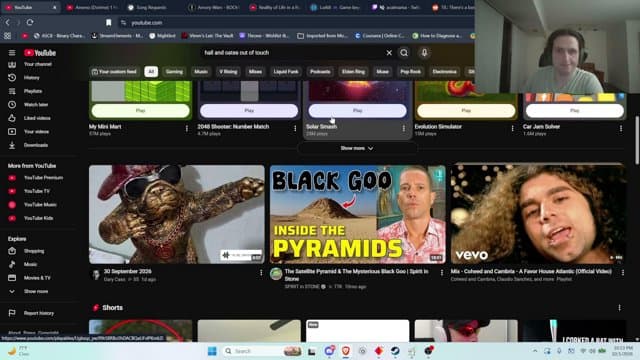
Task: Select the Podcasts filter chip
Action: [320, 71]
